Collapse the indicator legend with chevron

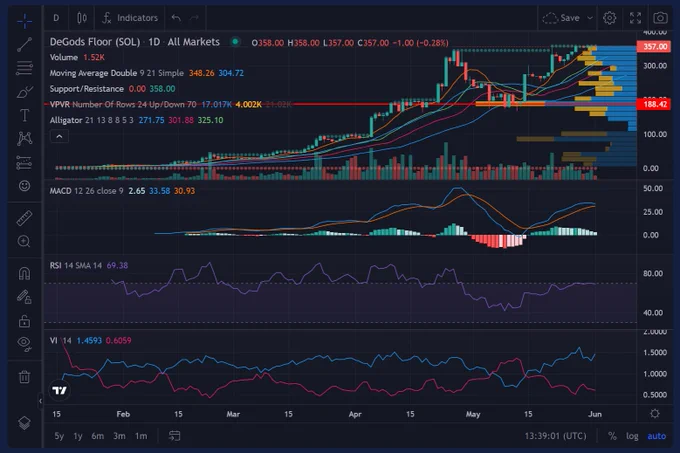click(x=59, y=137)
